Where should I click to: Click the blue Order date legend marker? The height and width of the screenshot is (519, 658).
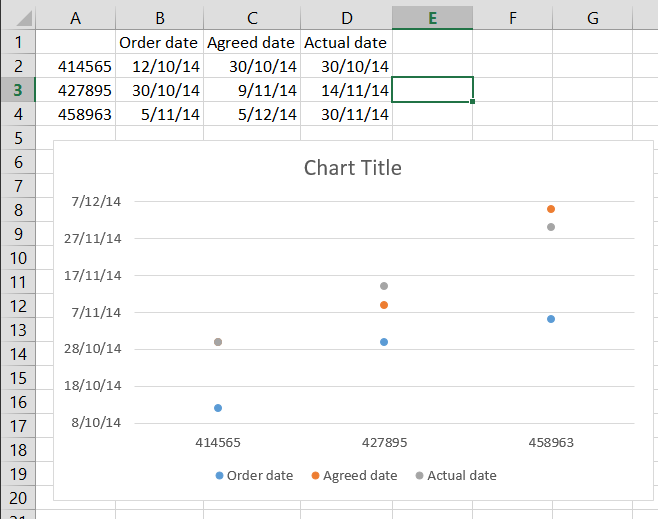[x=219, y=475]
